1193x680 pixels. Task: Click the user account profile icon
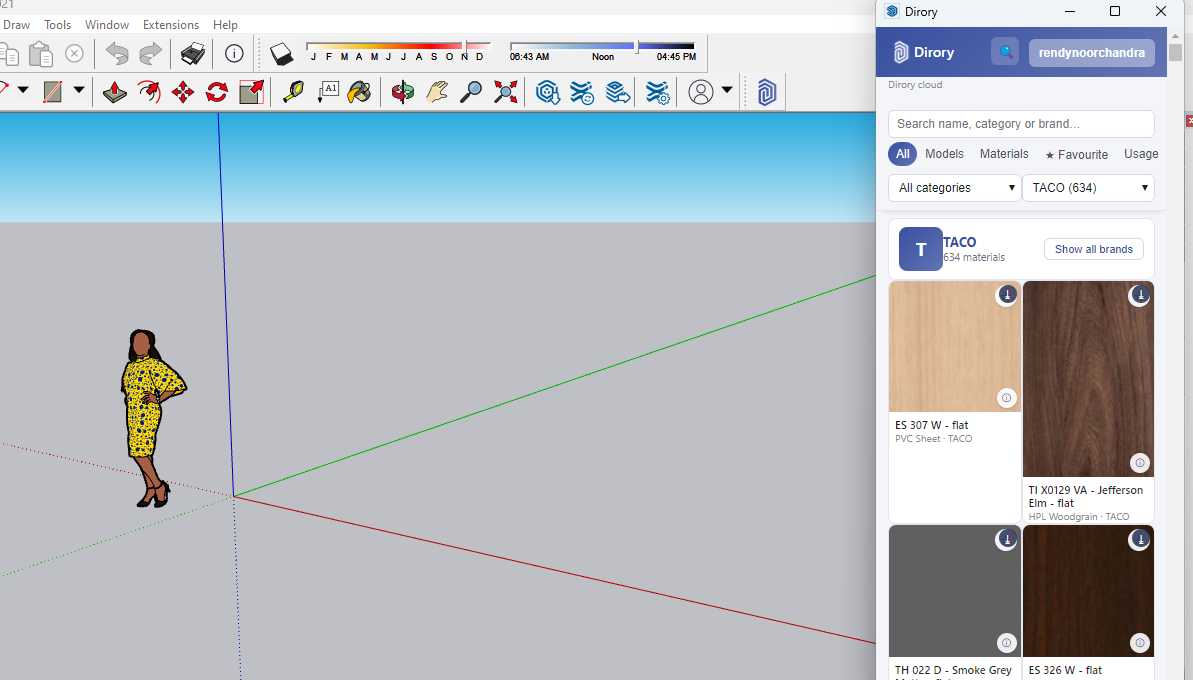pos(701,92)
